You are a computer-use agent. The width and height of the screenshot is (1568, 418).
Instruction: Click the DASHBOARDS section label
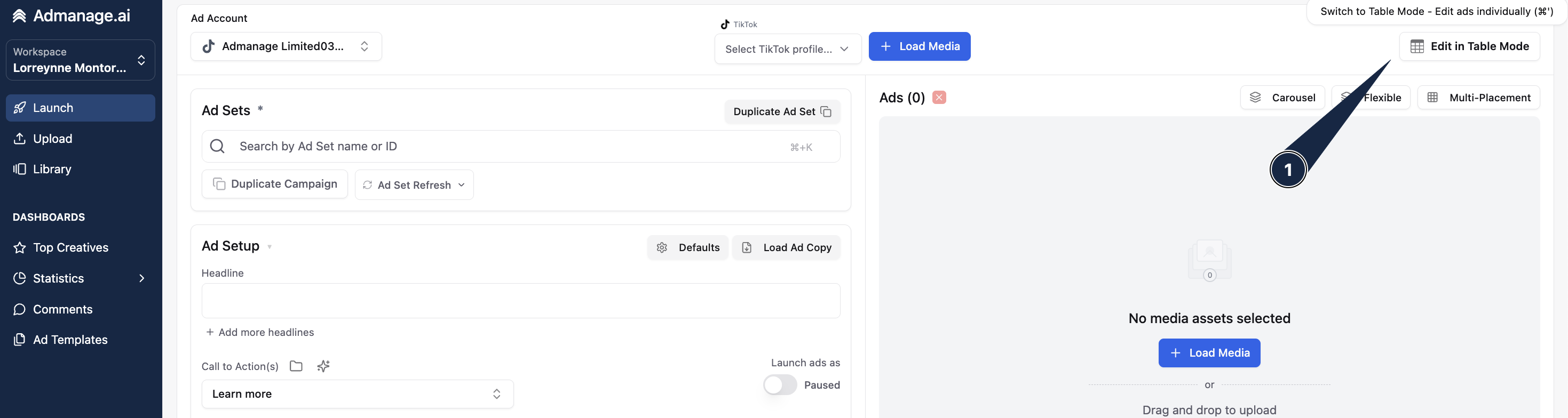click(49, 217)
